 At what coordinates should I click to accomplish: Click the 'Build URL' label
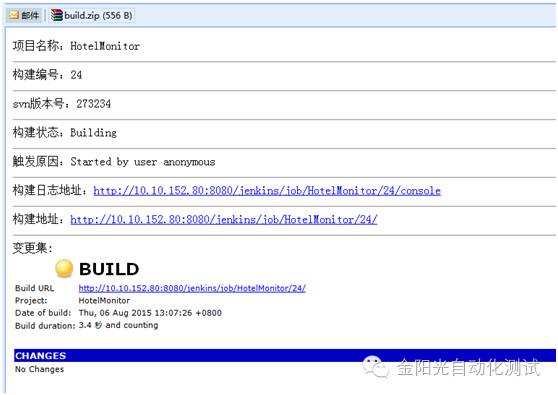(35, 288)
